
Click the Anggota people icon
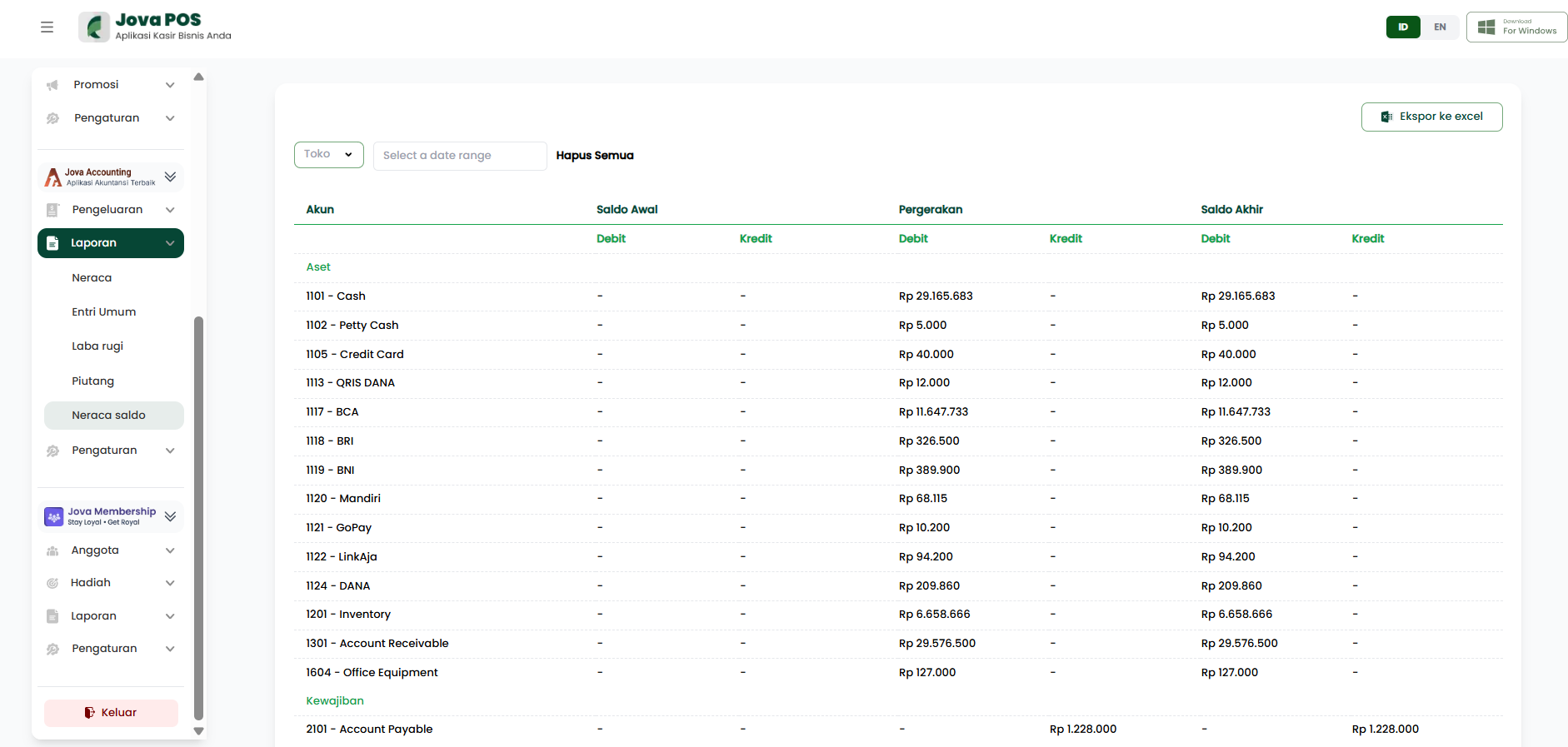point(52,550)
